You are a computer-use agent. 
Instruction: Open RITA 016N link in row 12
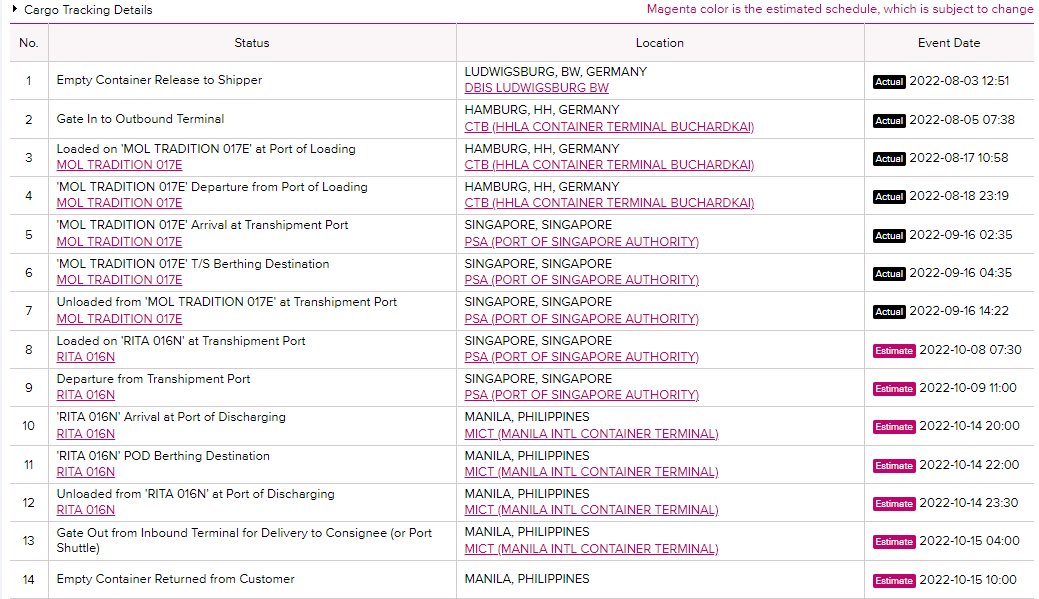point(85,510)
